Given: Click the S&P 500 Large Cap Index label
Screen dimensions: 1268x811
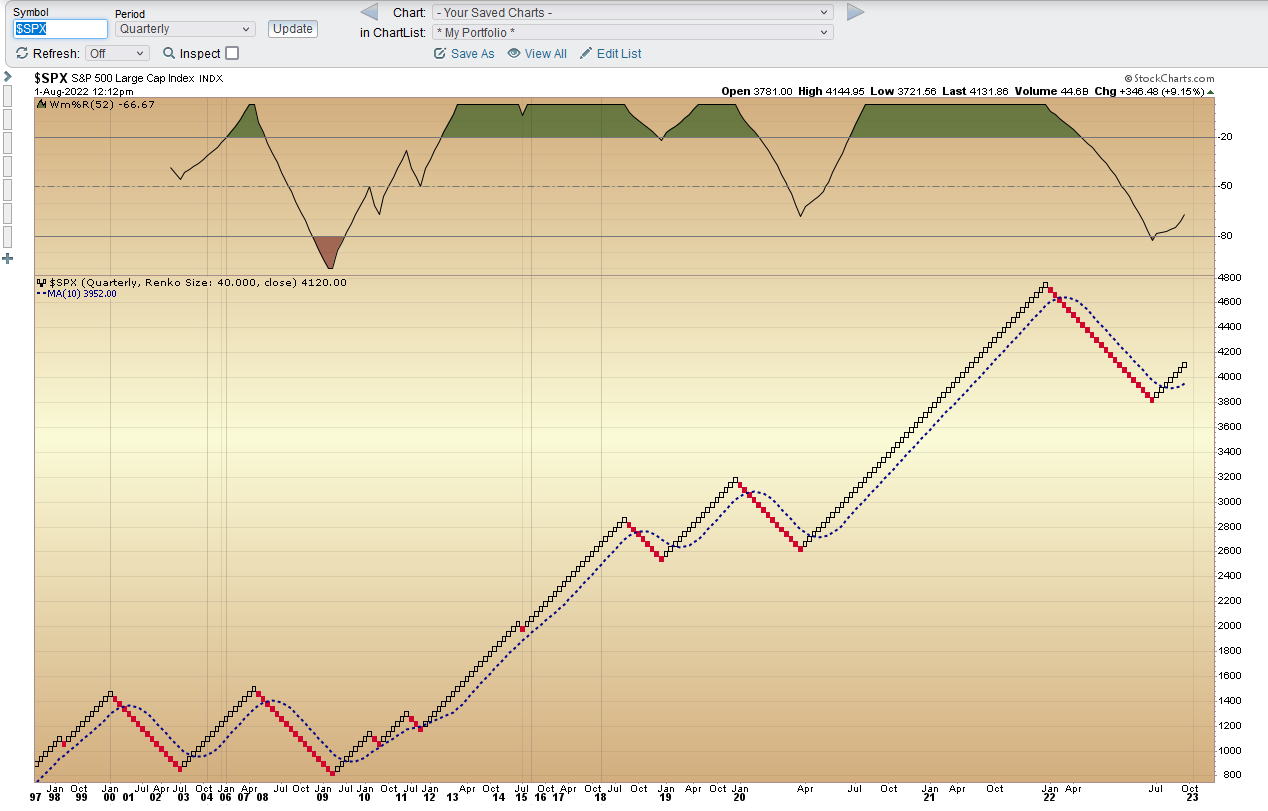Looking at the screenshot, I should (133, 78).
